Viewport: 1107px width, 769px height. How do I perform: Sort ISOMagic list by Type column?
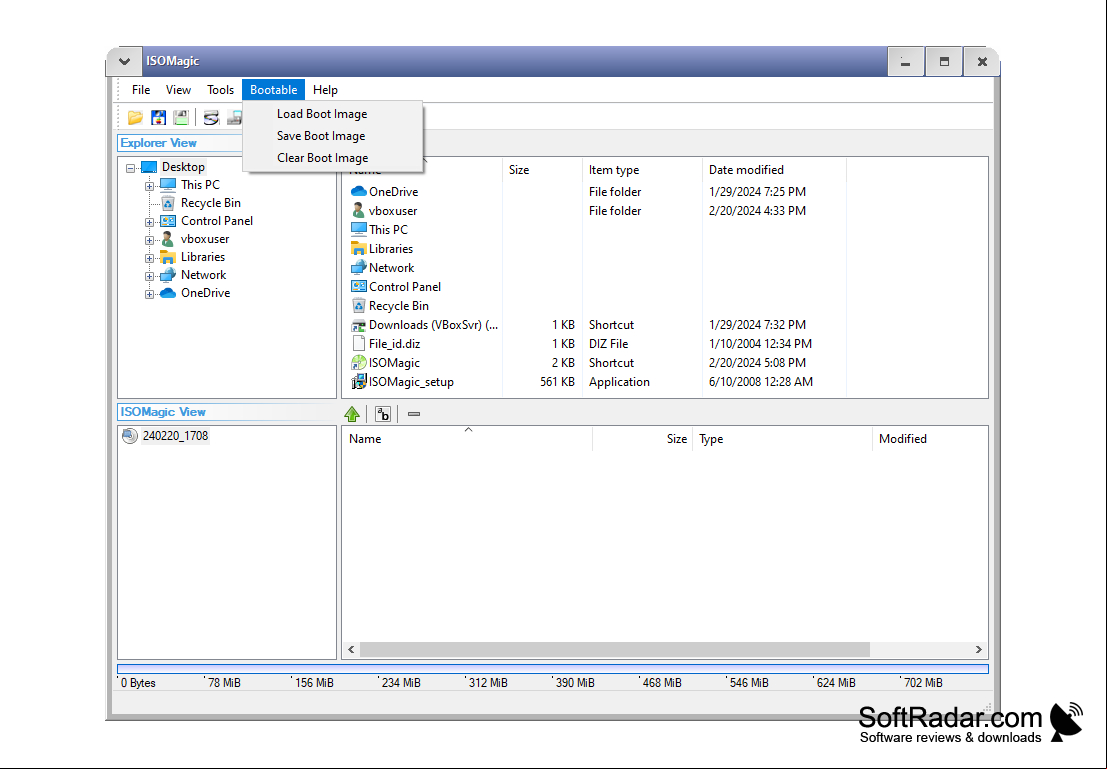[x=782, y=439]
